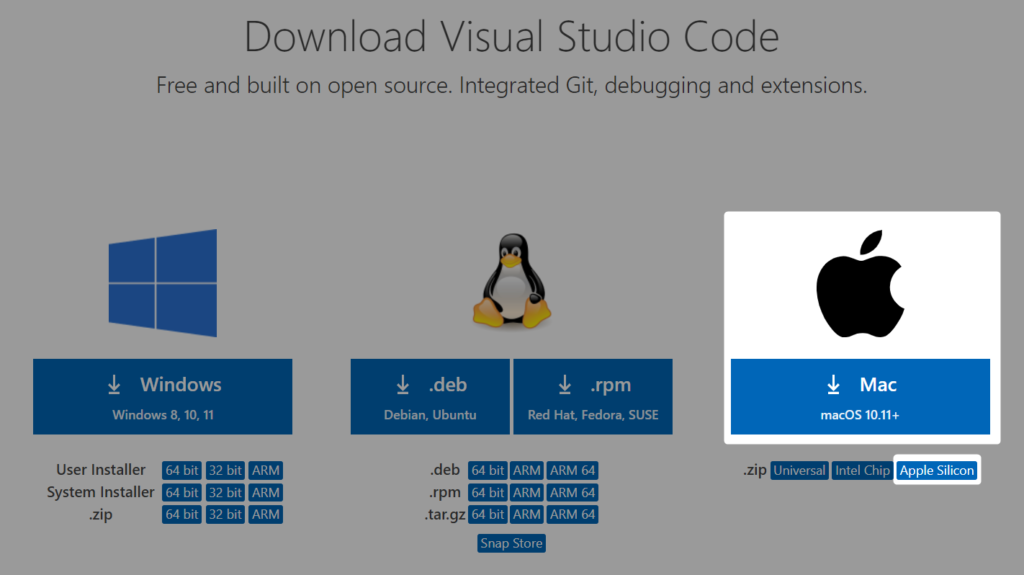
Task: Get Linux .rpm 64 bit
Action: click(x=488, y=493)
